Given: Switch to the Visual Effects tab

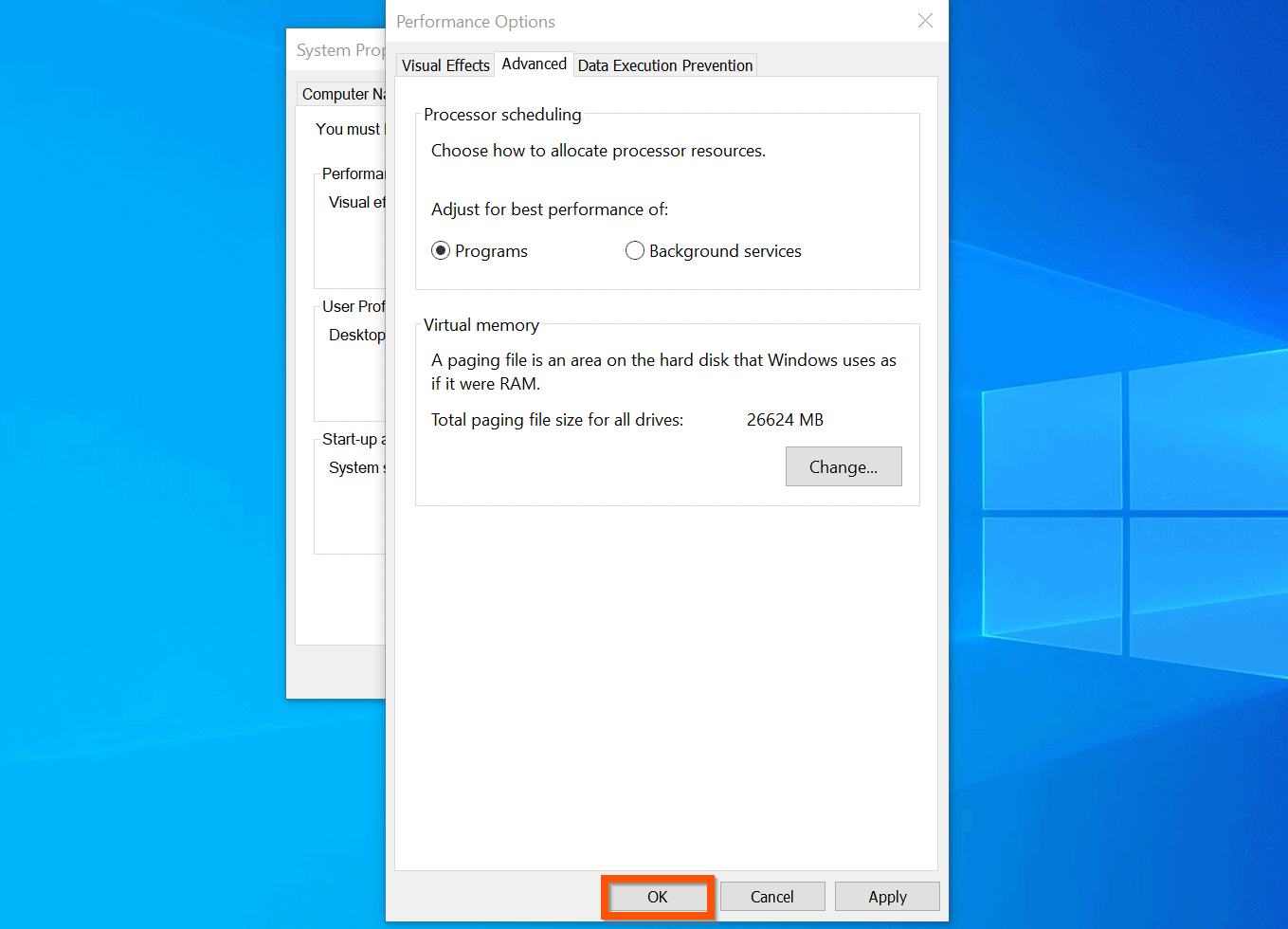Looking at the screenshot, I should pos(444,64).
